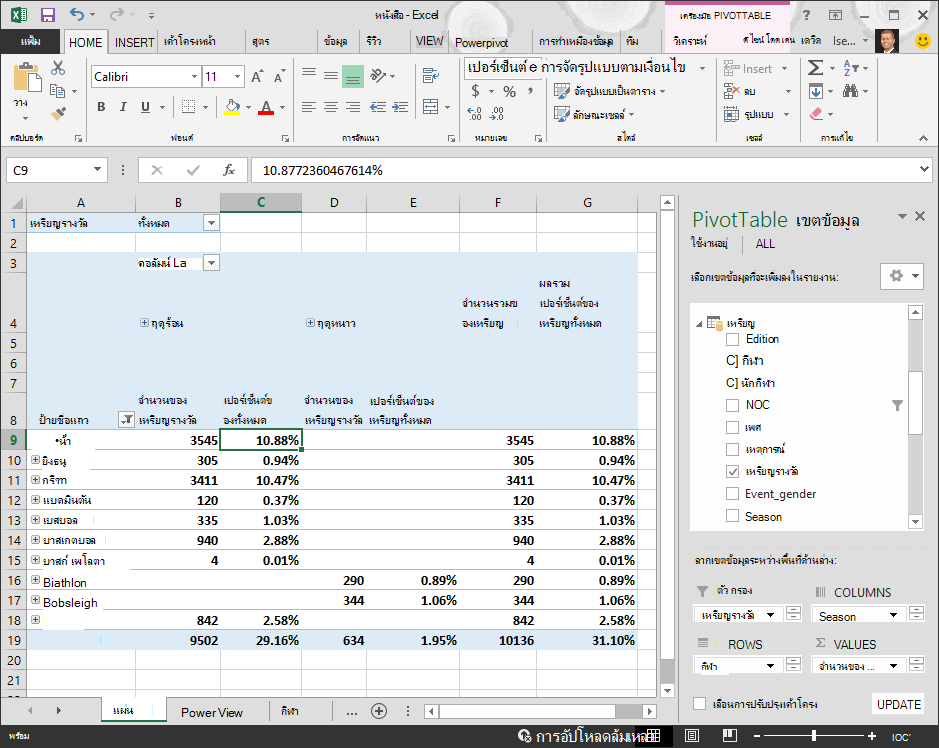Image resolution: width=939 pixels, height=748 pixels.
Task: Click the Wrap Text icon
Action: tap(431, 75)
